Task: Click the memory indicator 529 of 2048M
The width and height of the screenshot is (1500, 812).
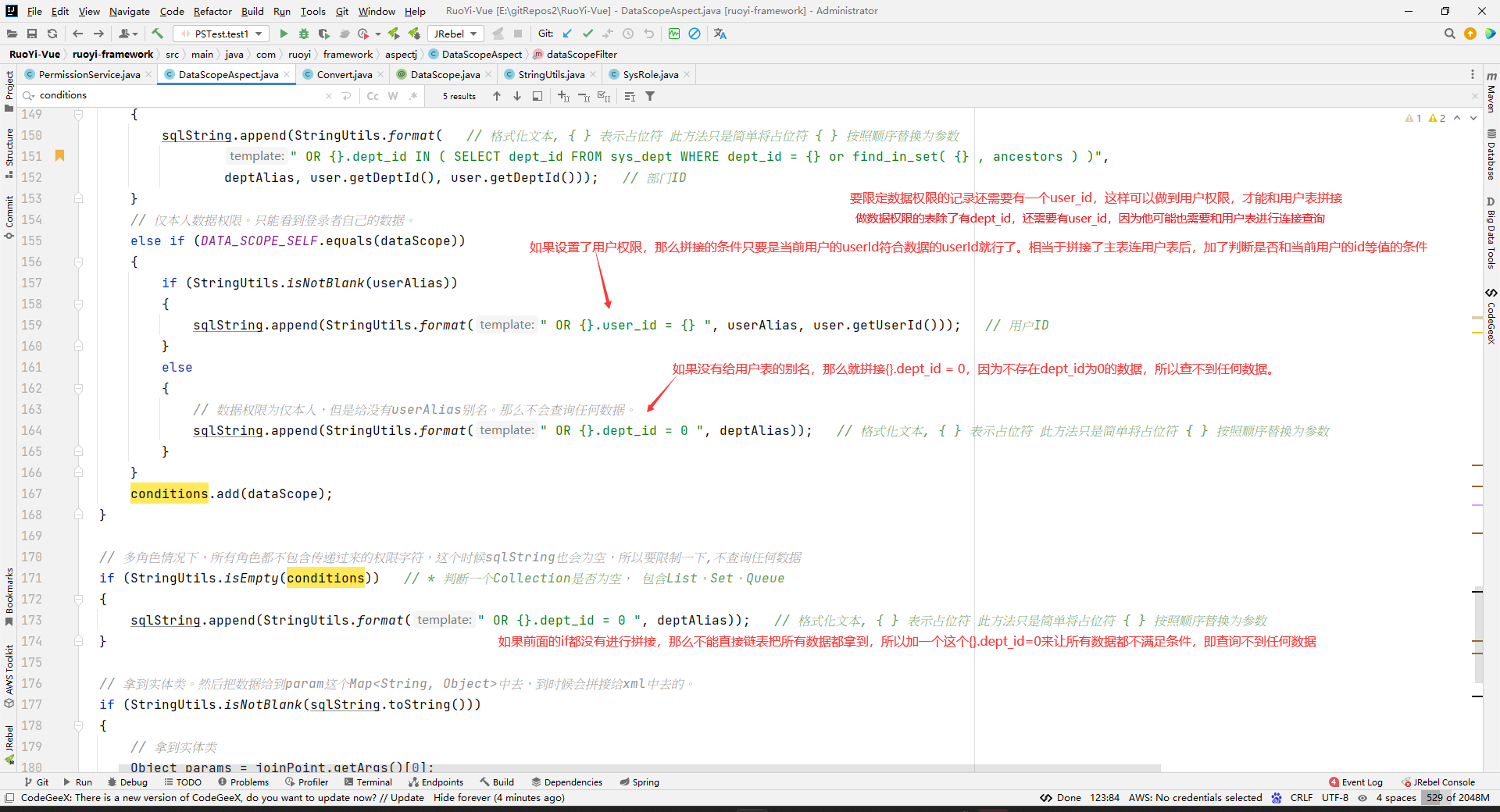Action: coord(1456,798)
